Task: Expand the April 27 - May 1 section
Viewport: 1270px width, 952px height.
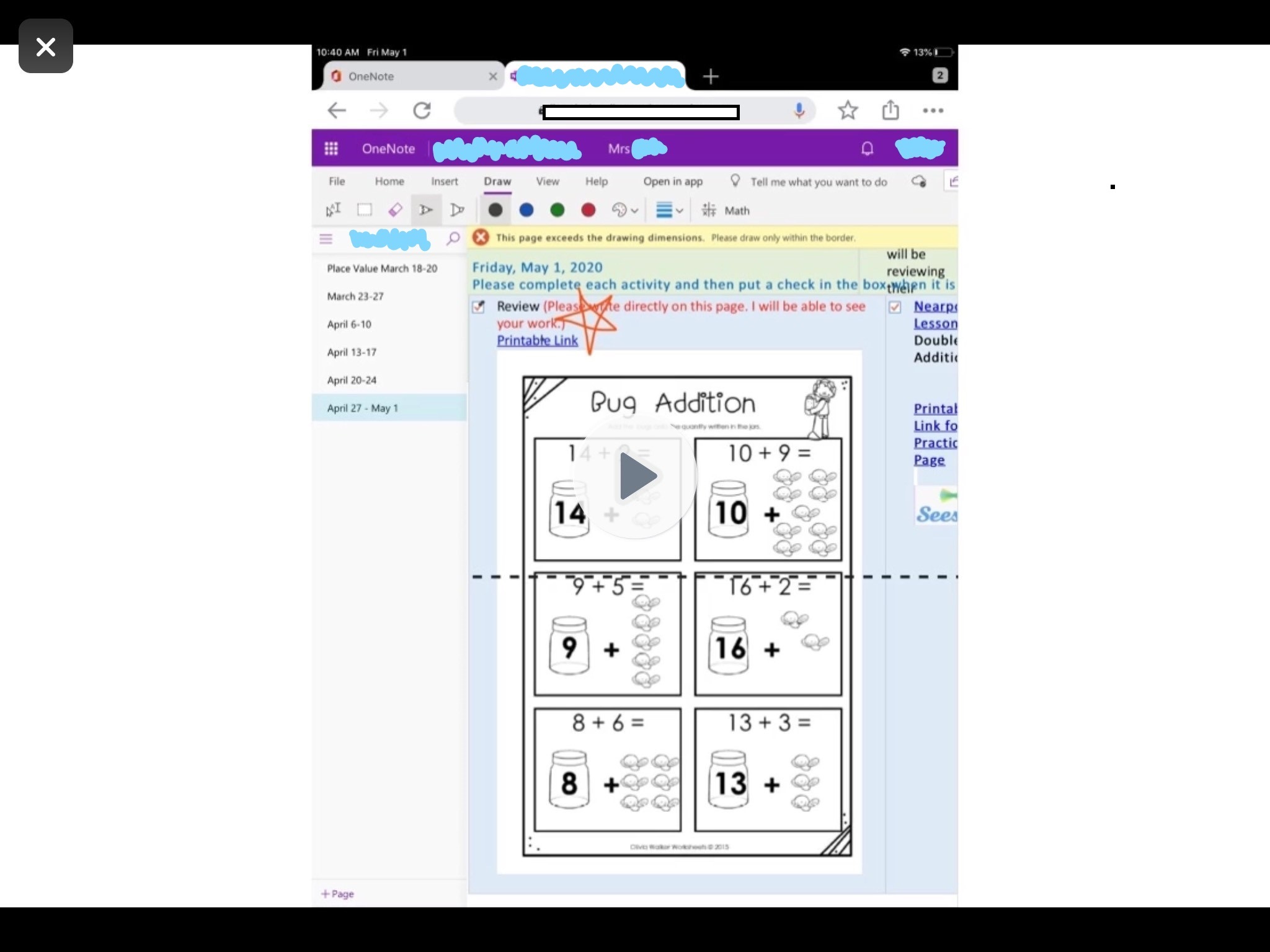Action: tap(363, 408)
